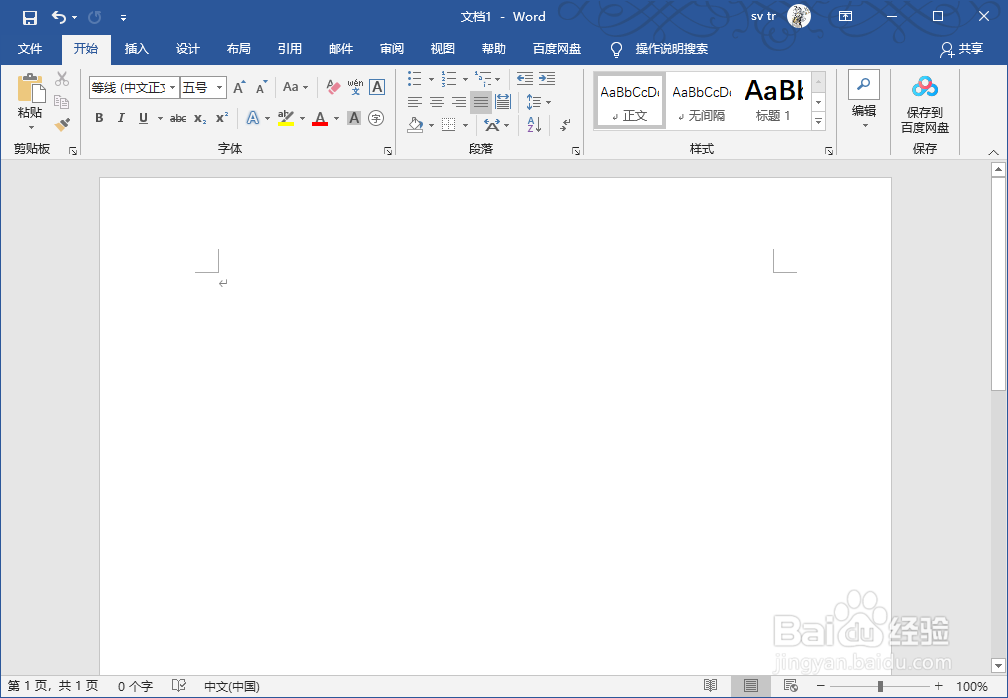
Task: Cut selection with the scissors icon
Action: 62,79
